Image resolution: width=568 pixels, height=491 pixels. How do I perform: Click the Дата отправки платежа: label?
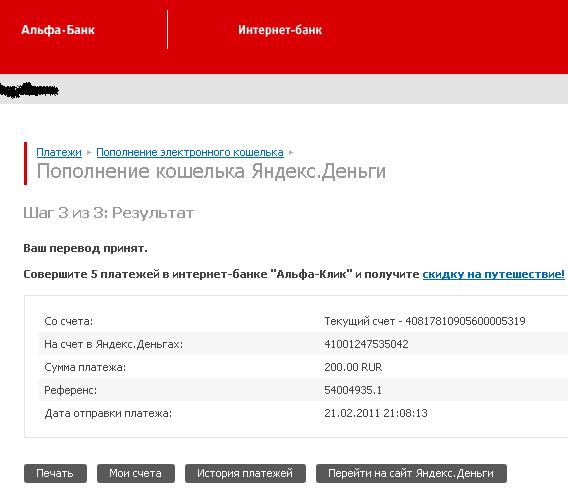108,413
